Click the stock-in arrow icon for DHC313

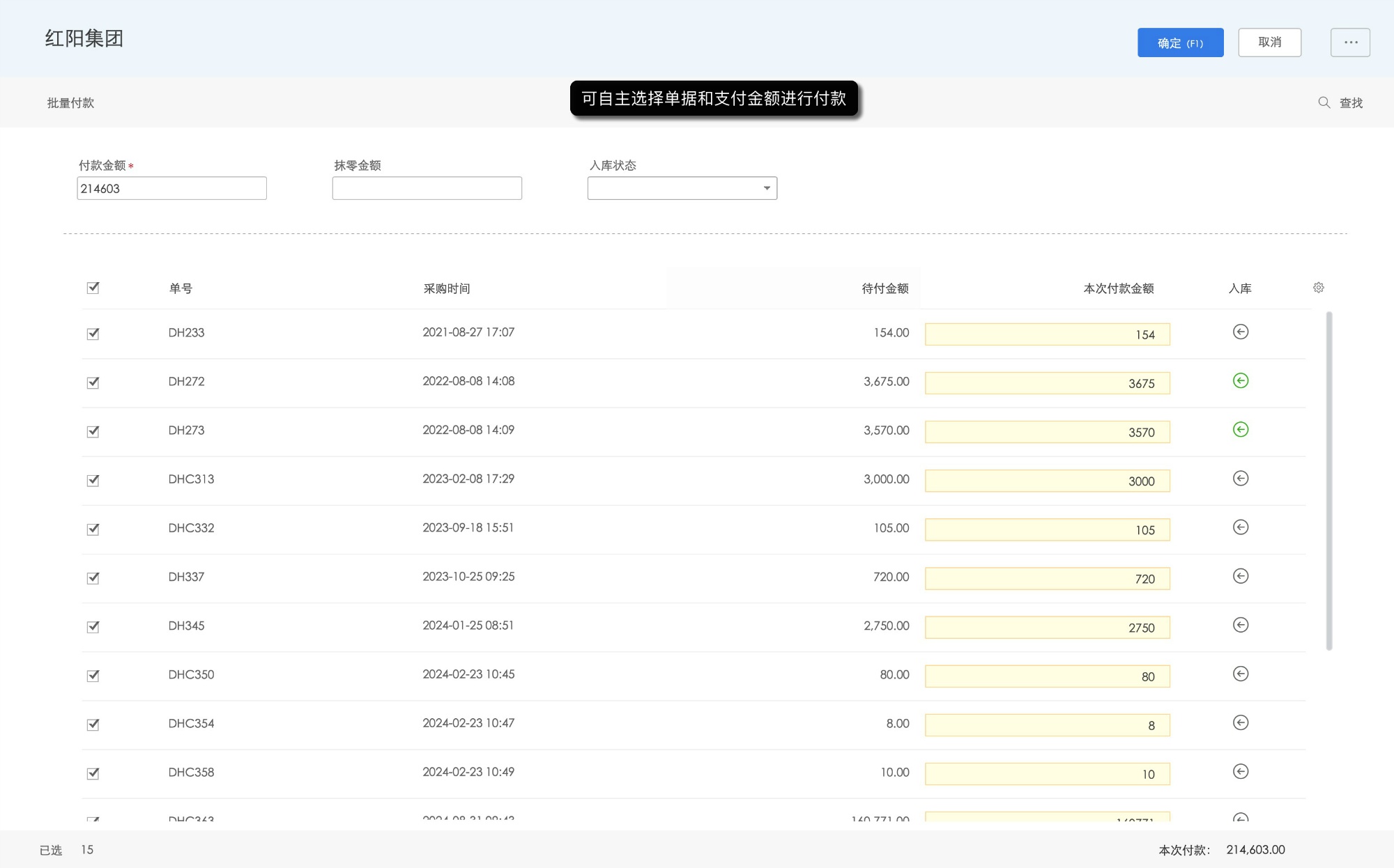(x=1240, y=479)
